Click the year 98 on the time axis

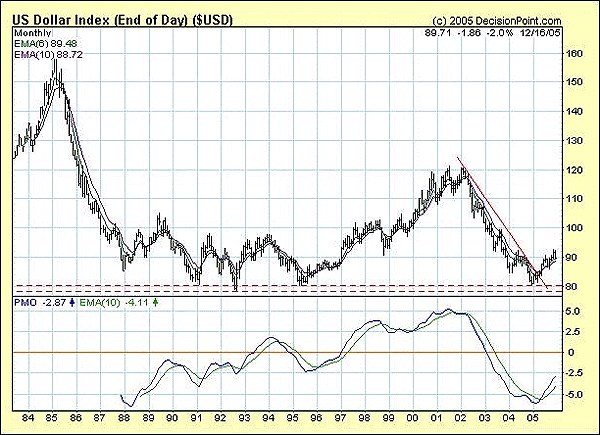tap(365, 417)
